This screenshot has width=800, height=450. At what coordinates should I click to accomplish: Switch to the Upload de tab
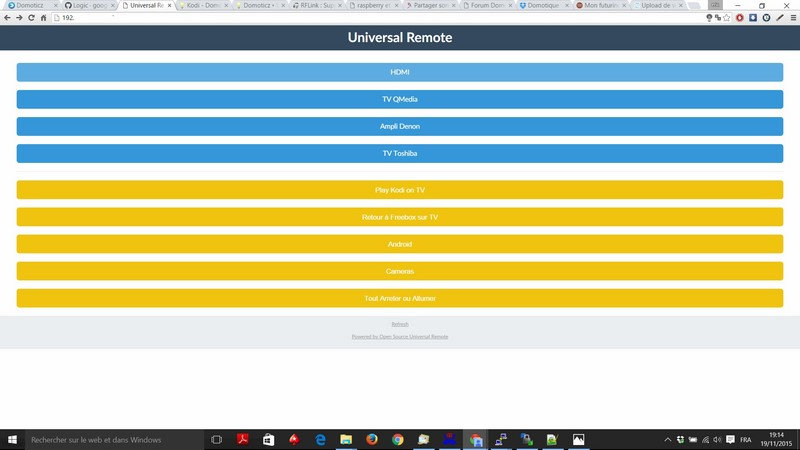click(x=658, y=5)
